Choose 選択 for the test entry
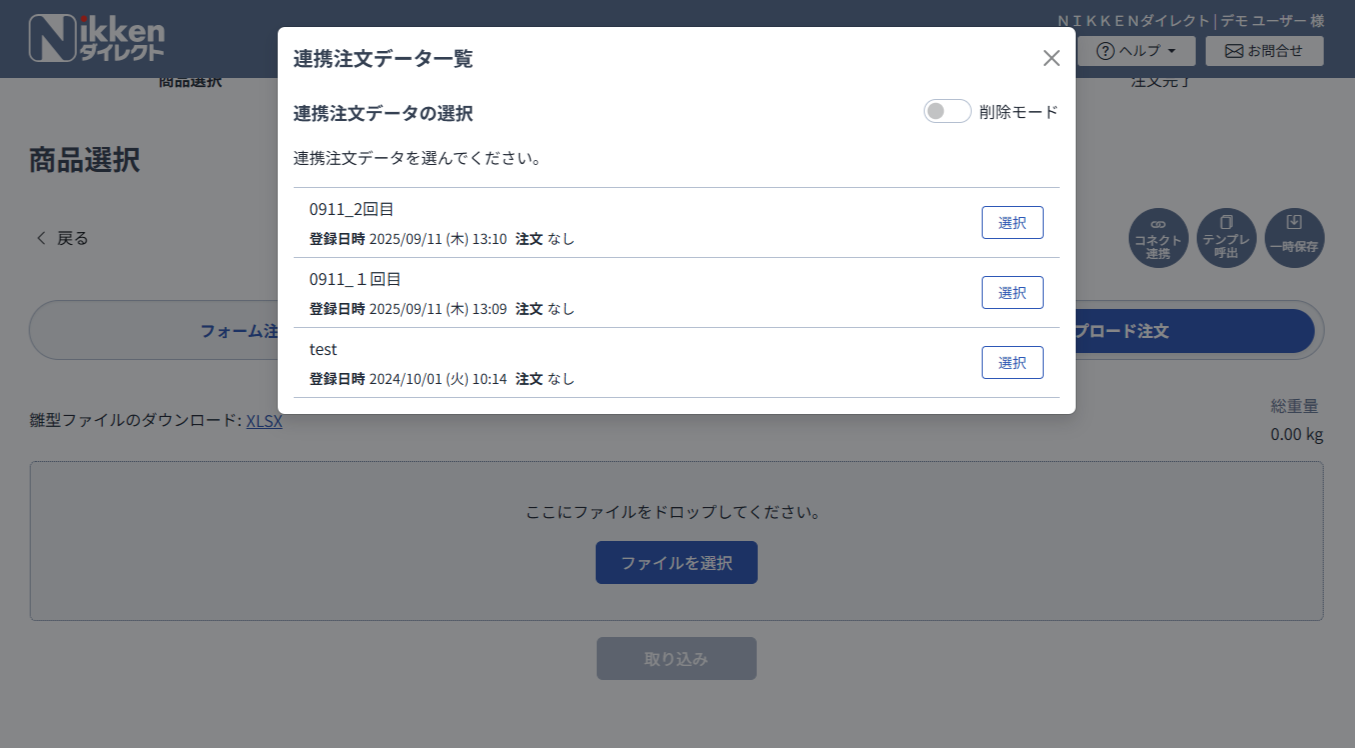This screenshot has height=748, width=1355. pos(1012,363)
